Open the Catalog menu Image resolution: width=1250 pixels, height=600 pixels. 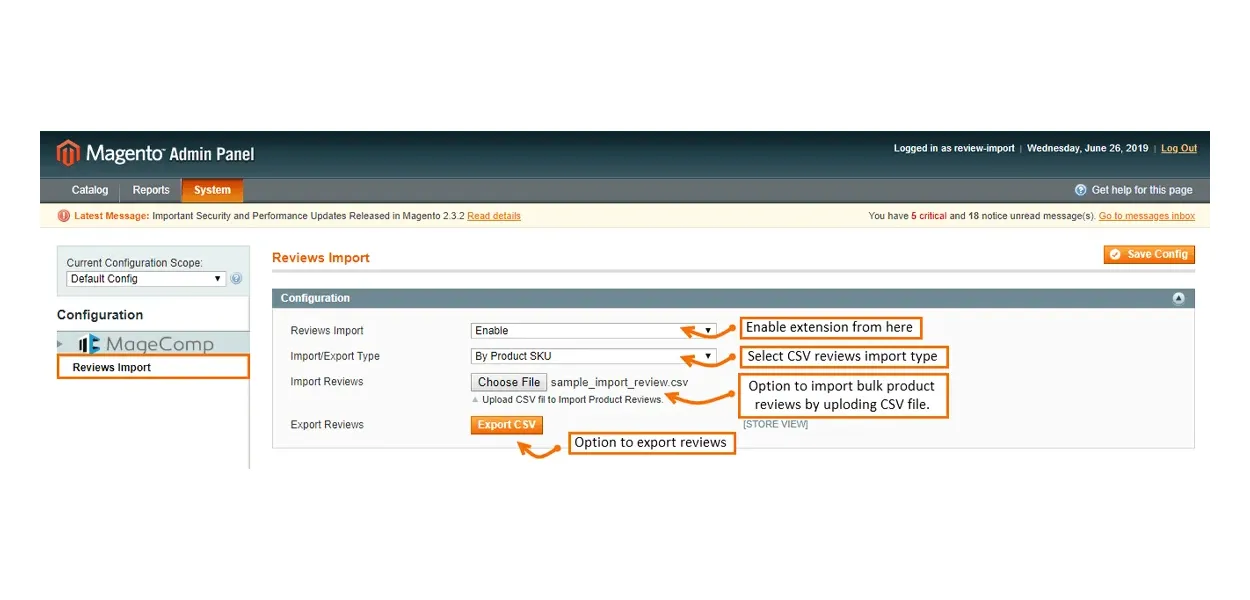click(x=90, y=190)
